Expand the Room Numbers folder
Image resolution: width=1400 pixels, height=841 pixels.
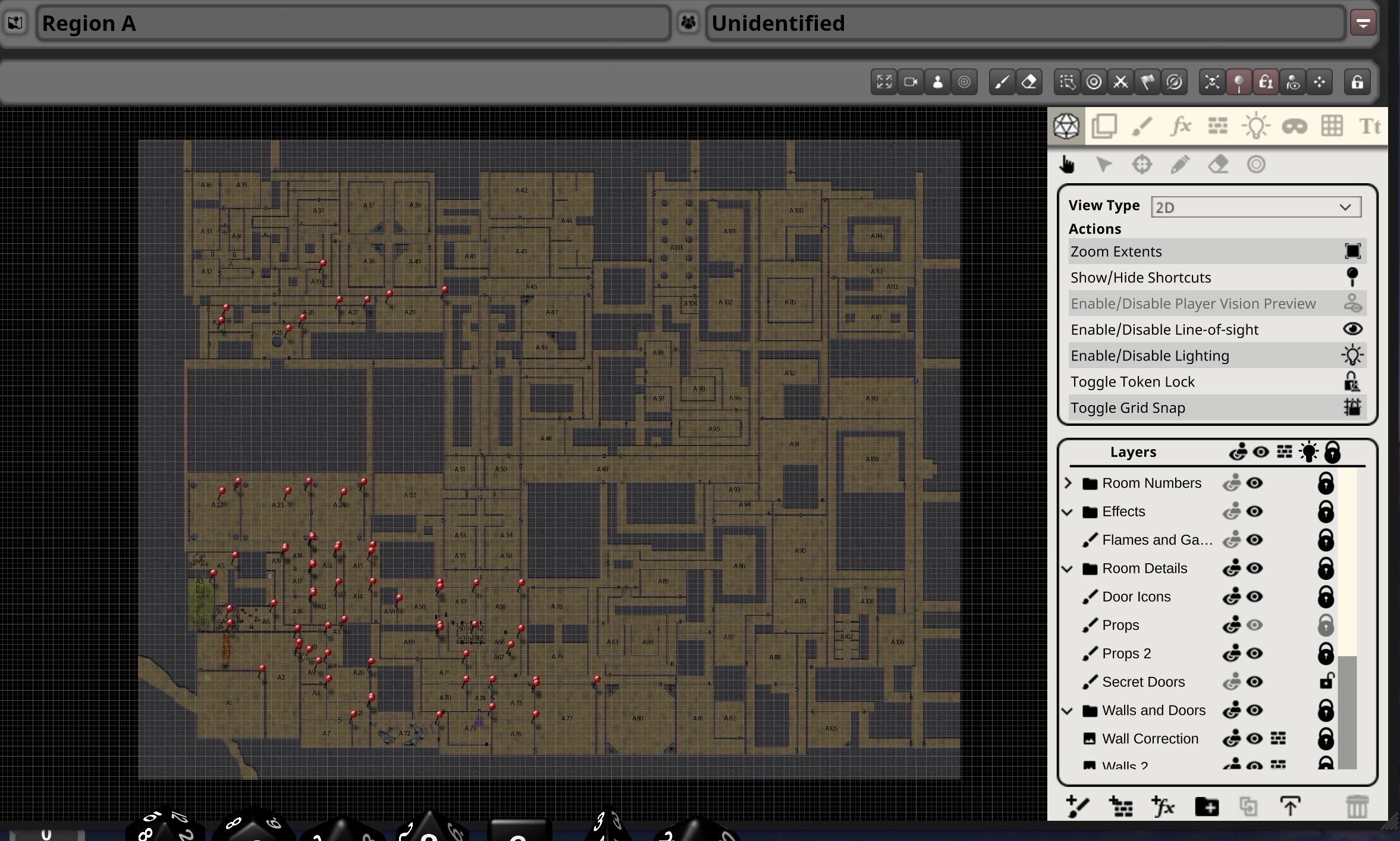(1068, 483)
